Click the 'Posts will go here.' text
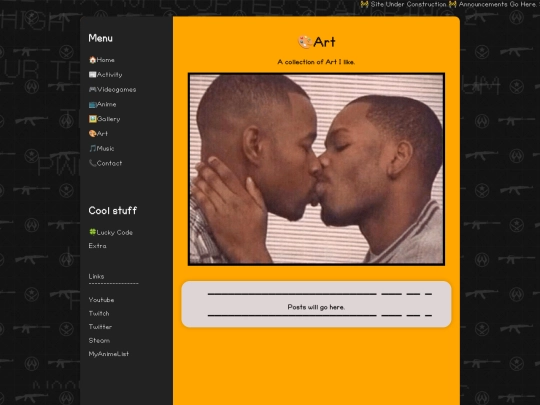The height and width of the screenshot is (405, 540). coord(316,307)
